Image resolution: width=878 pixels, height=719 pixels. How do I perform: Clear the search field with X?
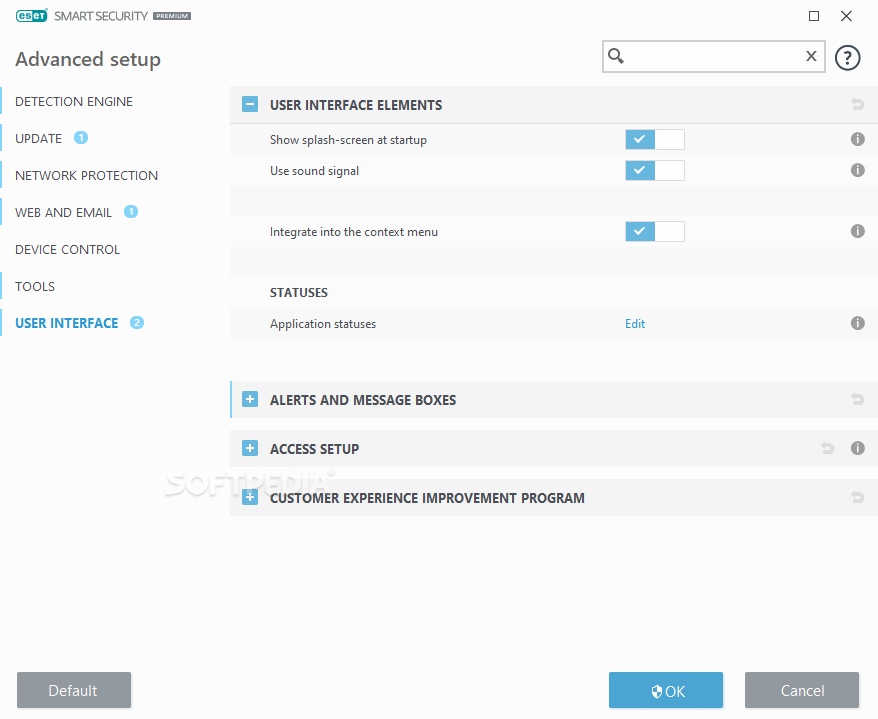coord(811,56)
